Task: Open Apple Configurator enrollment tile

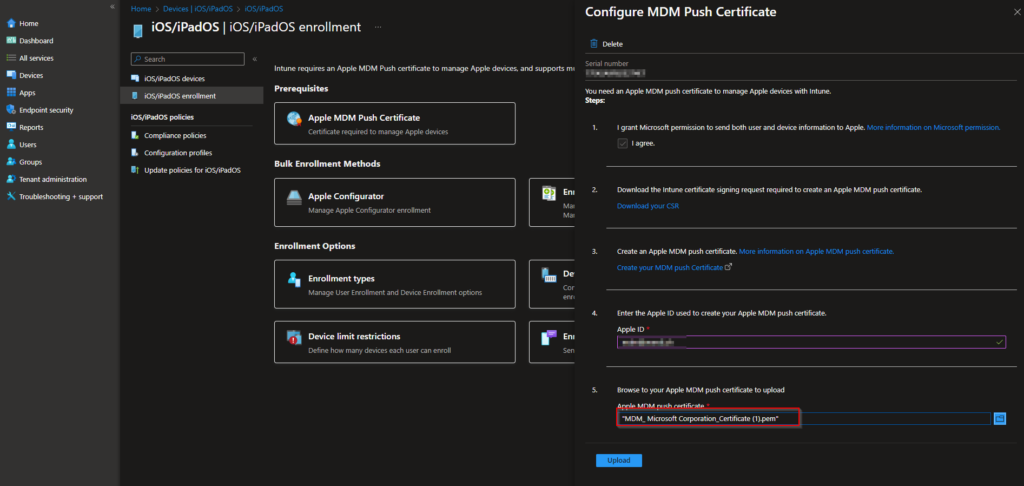Action: pyautogui.click(x=394, y=202)
